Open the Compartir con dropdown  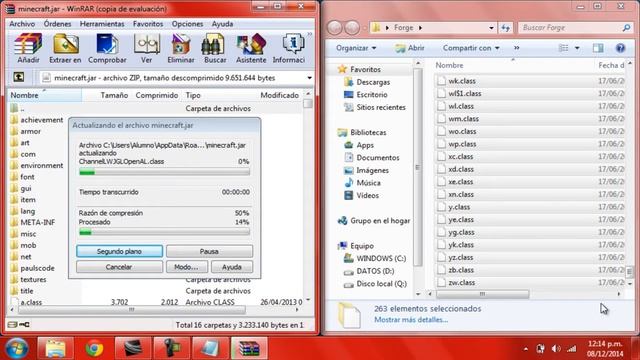pyautogui.click(x=471, y=48)
